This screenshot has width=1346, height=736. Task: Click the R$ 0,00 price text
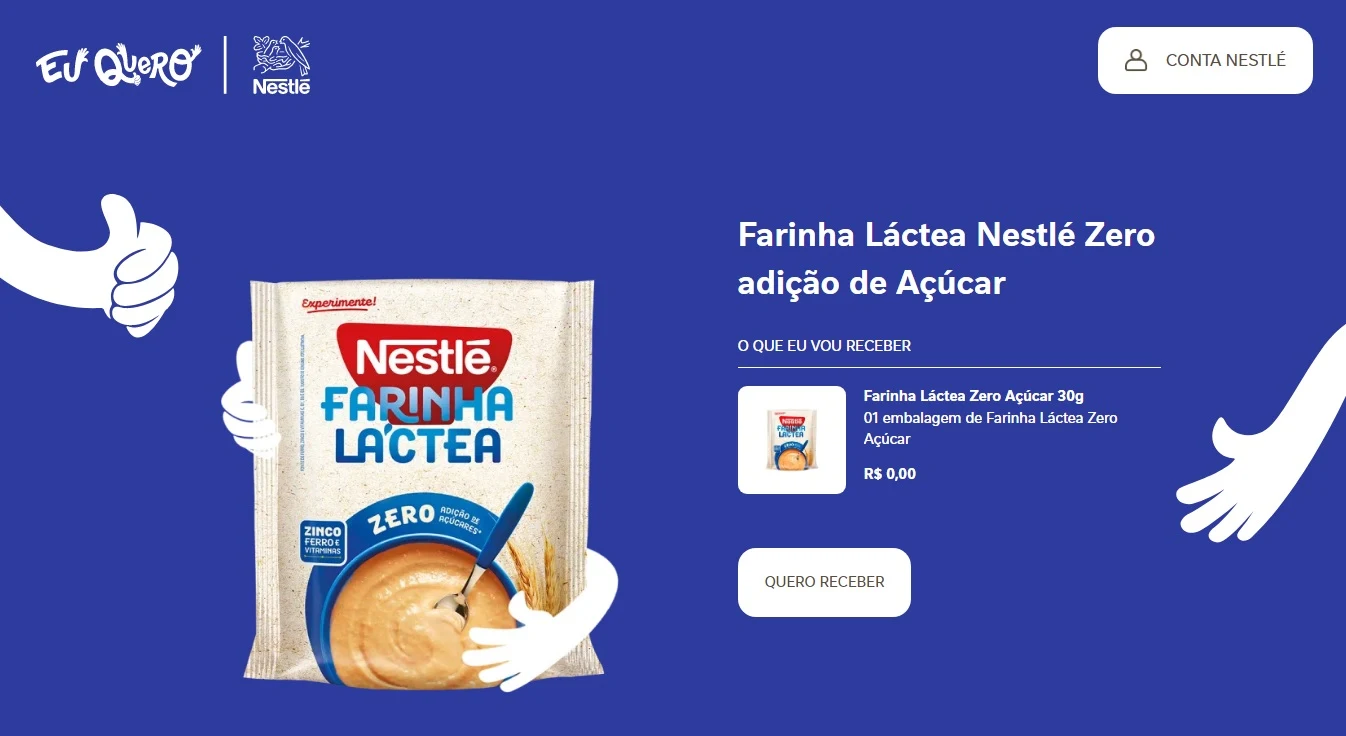[x=889, y=474]
